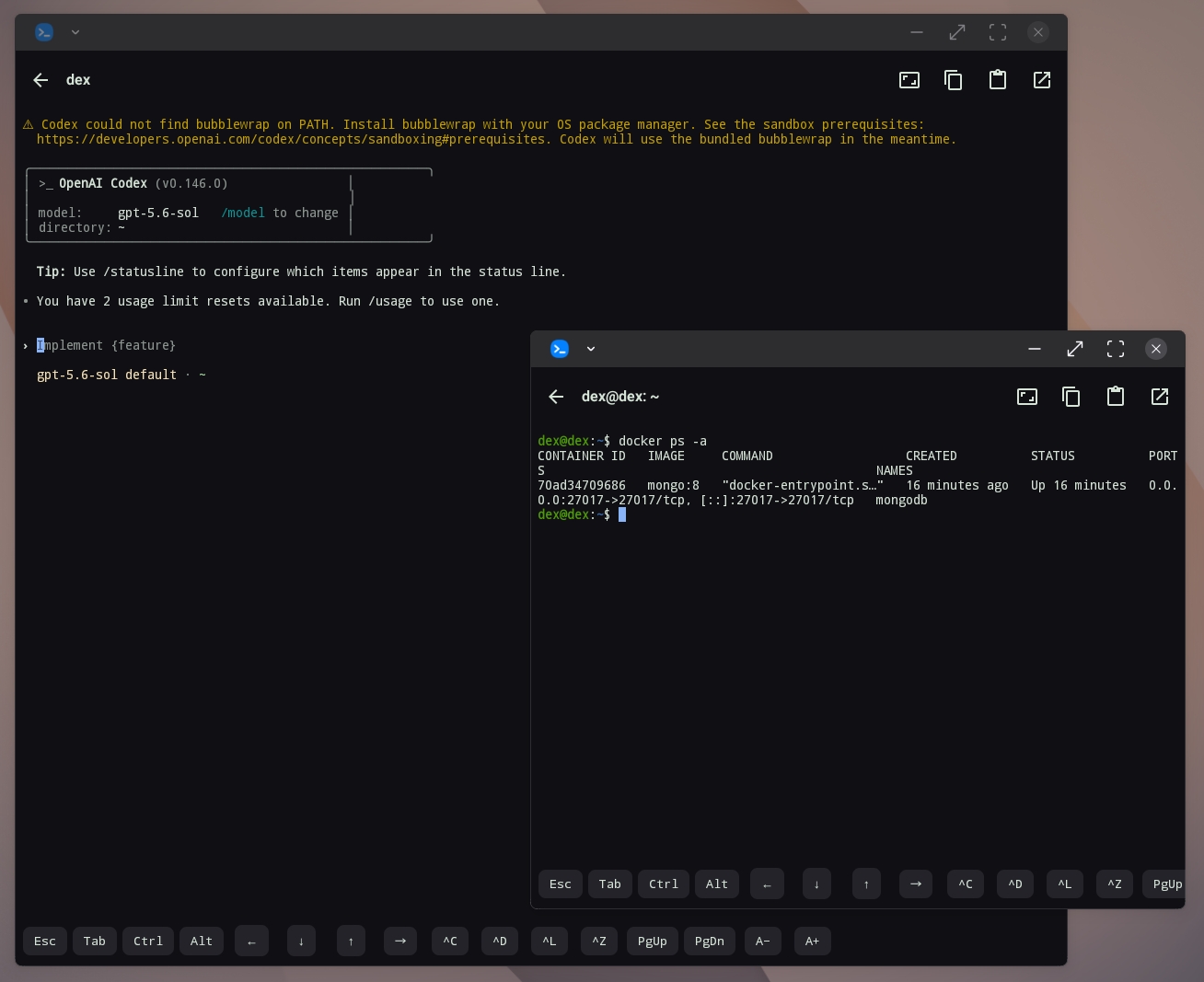The width and height of the screenshot is (1204, 982).
Task: Open dropdown chevron in dex titlebar
Action: pos(75,32)
